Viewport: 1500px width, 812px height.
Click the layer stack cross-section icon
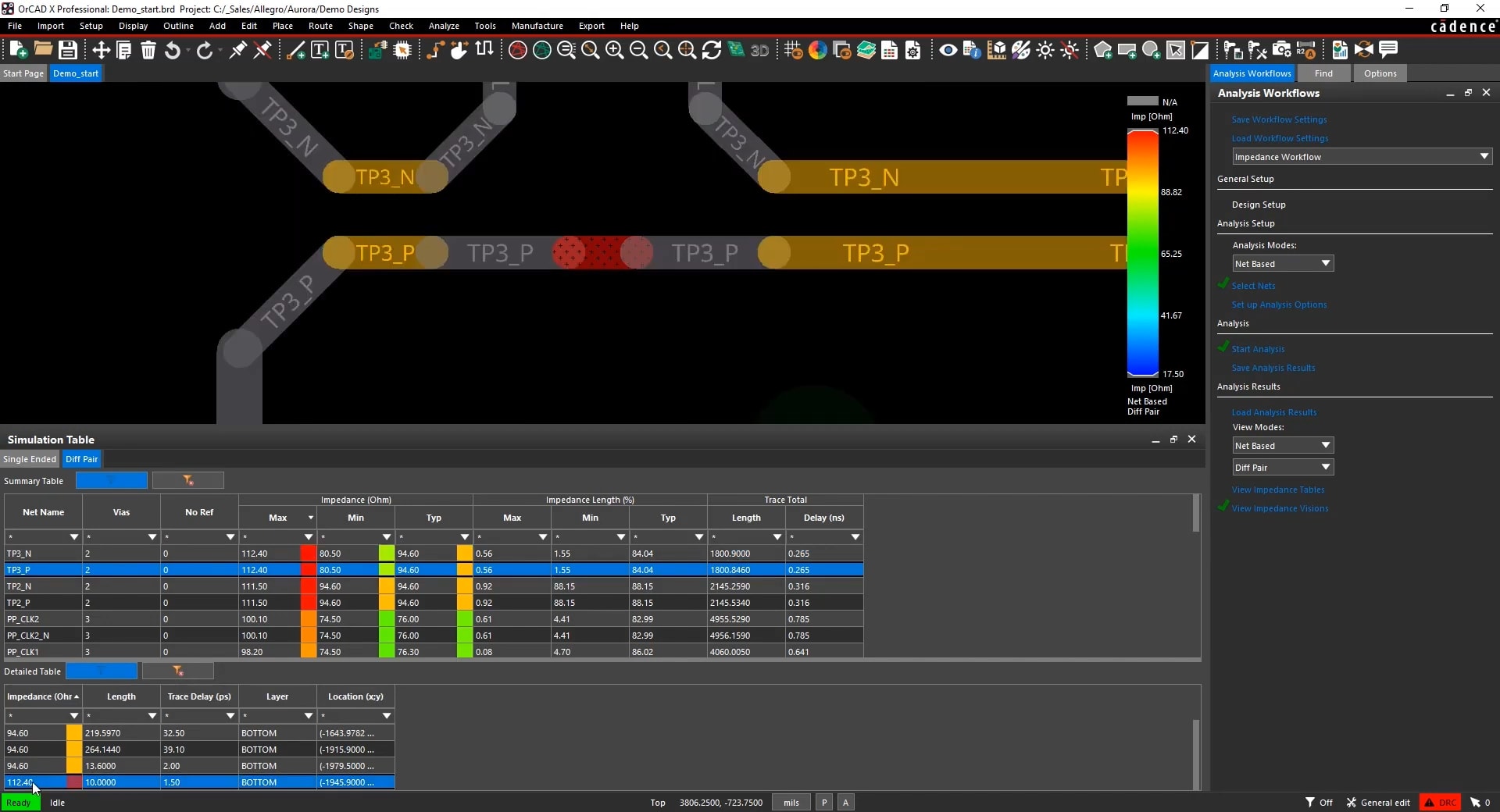click(x=866, y=51)
